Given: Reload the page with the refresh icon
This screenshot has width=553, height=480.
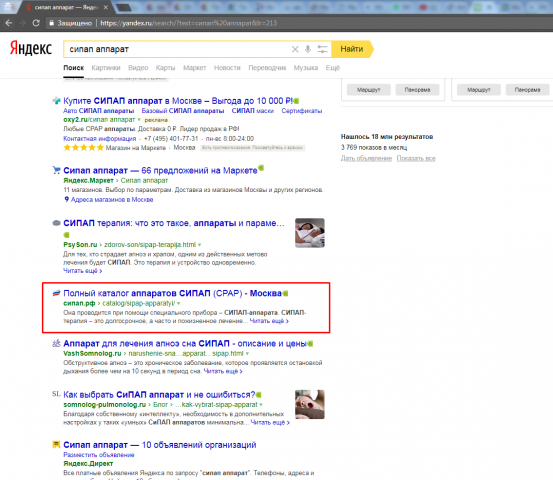Looking at the screenshot, I should click(x=36, y=23).
